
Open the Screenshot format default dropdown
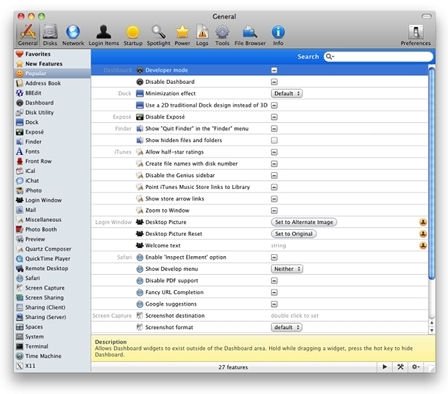[x=287, y=327]
